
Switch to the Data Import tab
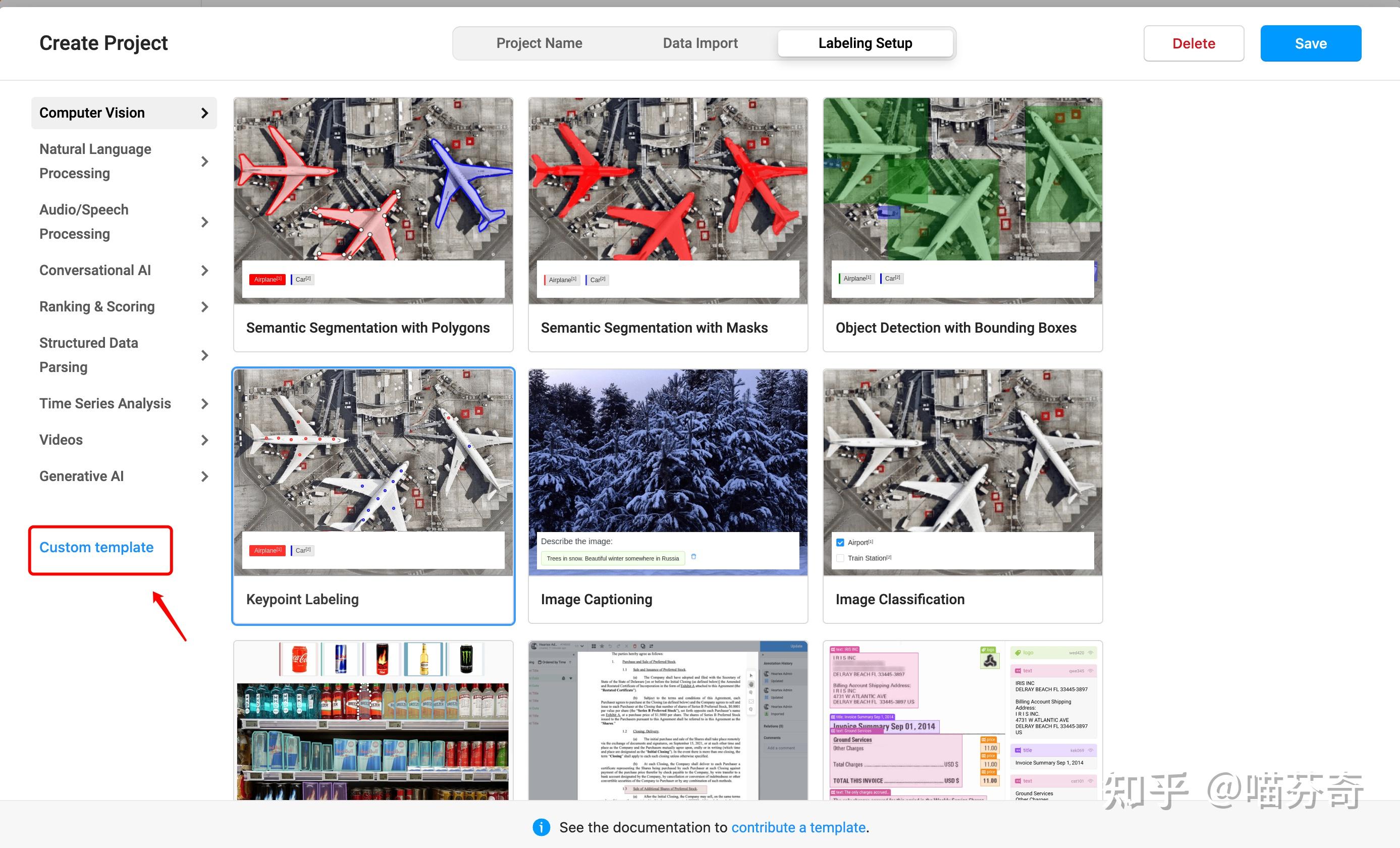pyautogui.click(x=700, y=43)
